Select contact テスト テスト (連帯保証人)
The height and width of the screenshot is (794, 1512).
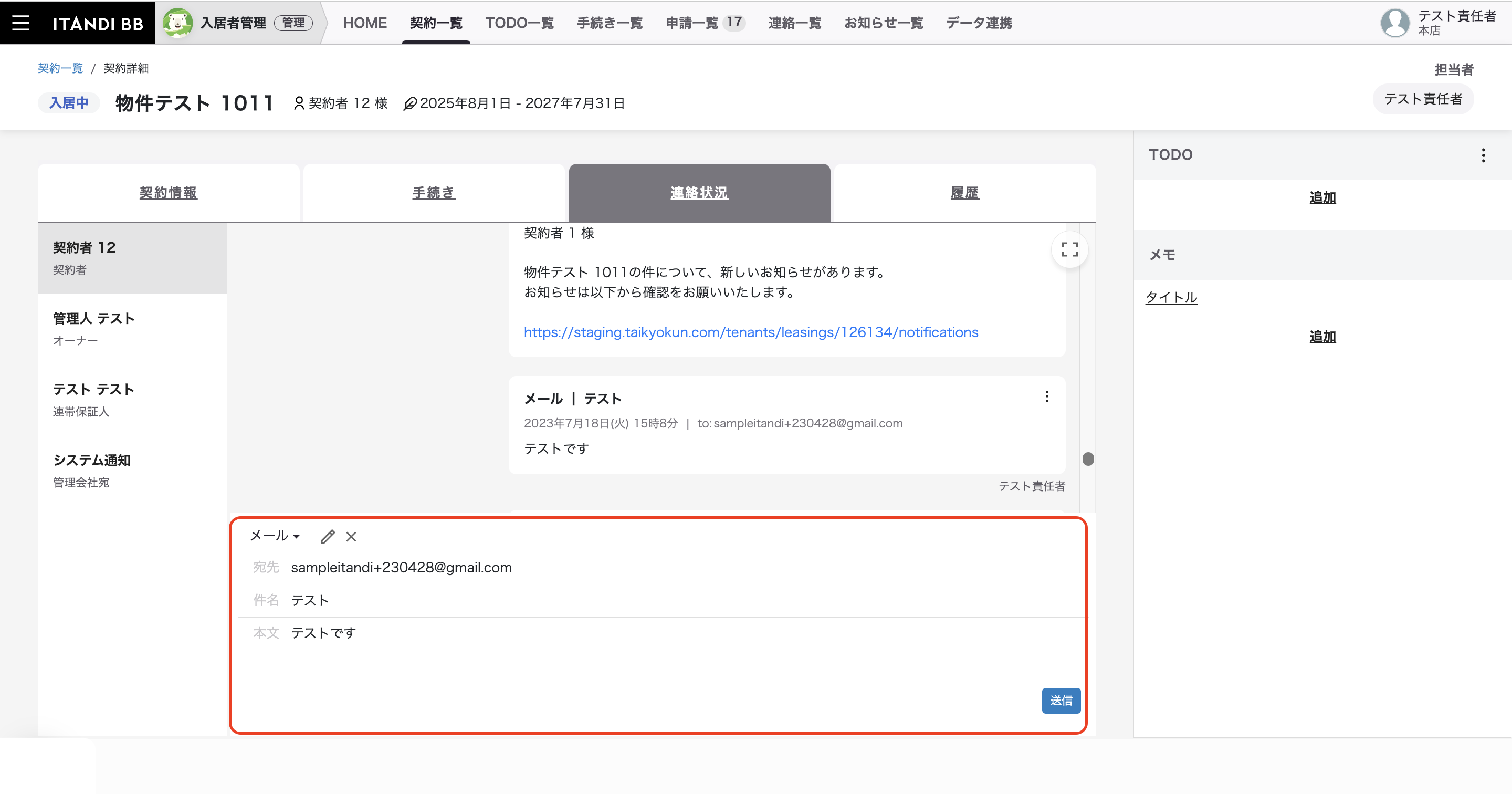tap(132, 400)
